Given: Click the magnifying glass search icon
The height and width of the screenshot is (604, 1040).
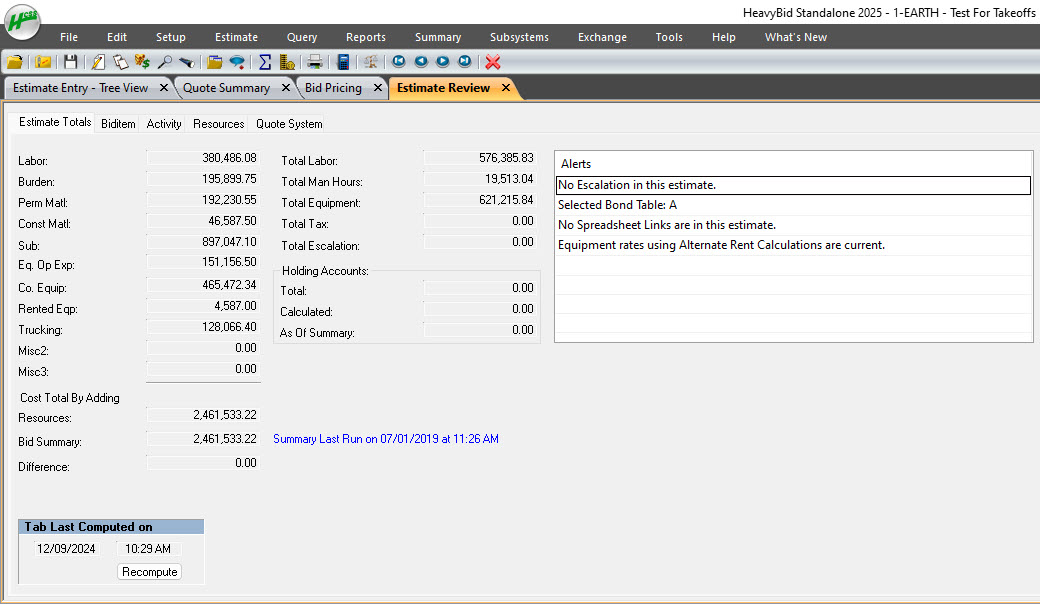Looking at the screenshot, I should [165, 62].
